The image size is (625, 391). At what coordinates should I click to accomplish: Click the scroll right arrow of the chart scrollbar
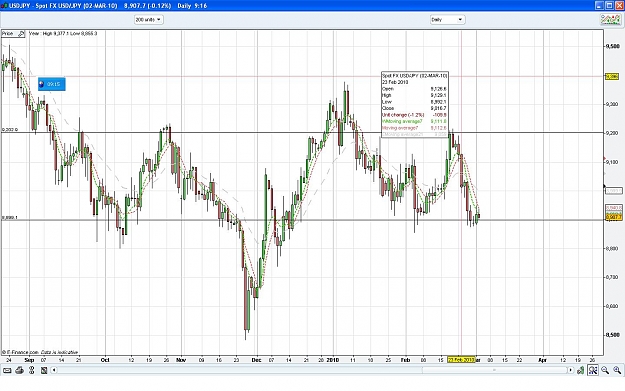[570, 370]
